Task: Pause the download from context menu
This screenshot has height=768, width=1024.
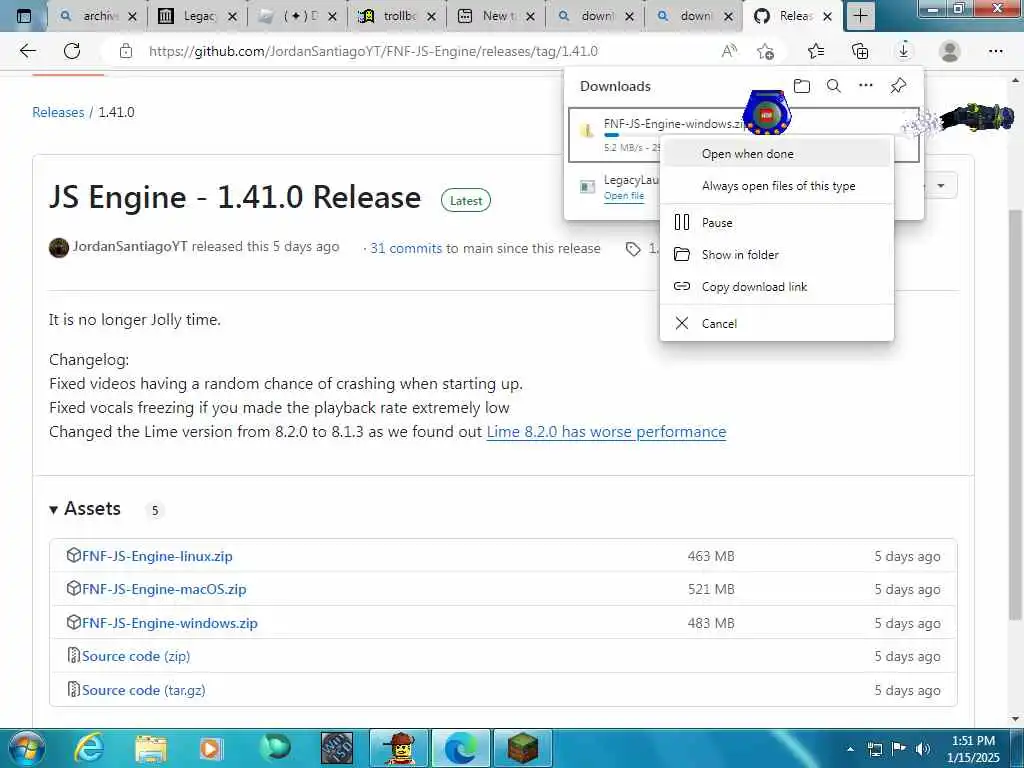Action: tap(776, 222)
